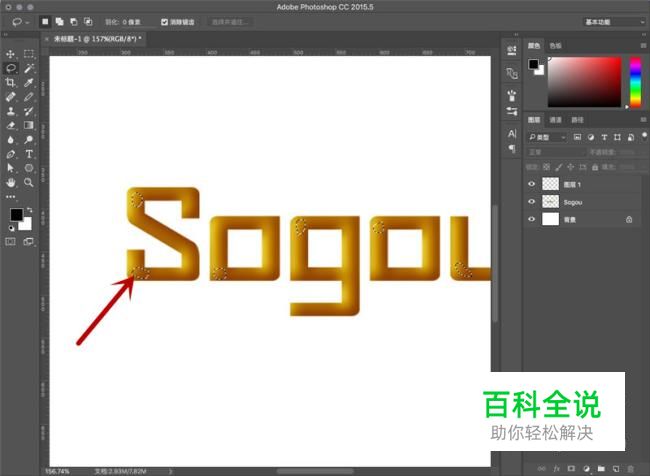The width and height of the screenshot is (650, 476).
Task: Reset default foreground and background colors
Action: click(x=11, y=228)
